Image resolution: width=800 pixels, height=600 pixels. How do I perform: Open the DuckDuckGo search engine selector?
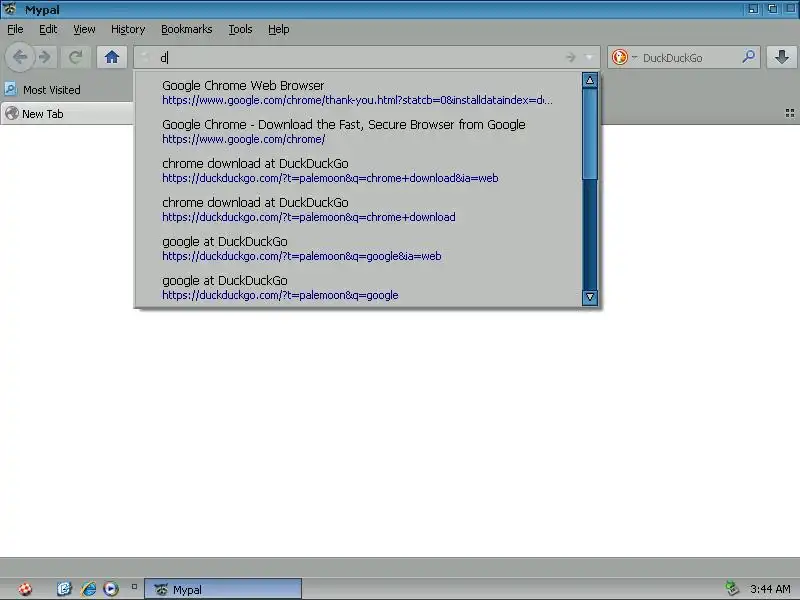click(x=635, y=57)
